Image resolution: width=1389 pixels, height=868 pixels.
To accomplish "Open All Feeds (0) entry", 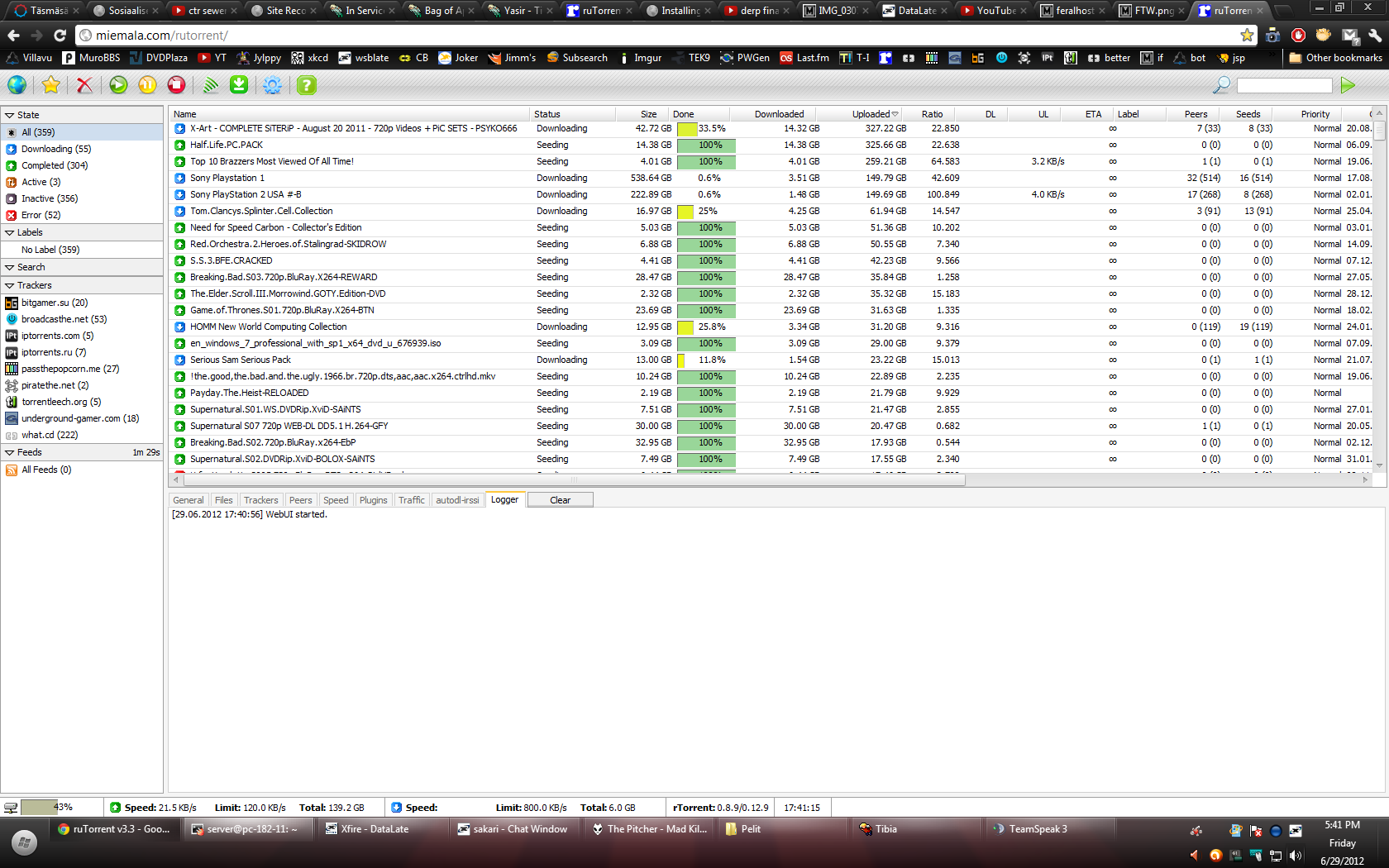I will (82, 470).
